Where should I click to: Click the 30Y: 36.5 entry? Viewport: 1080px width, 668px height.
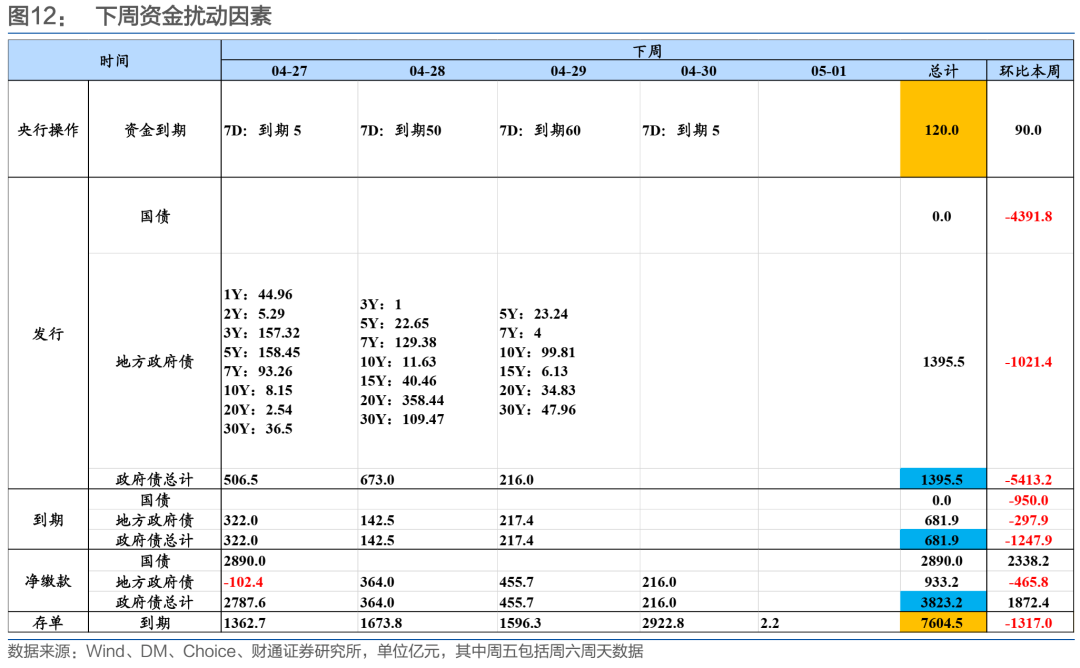(258, 428)
